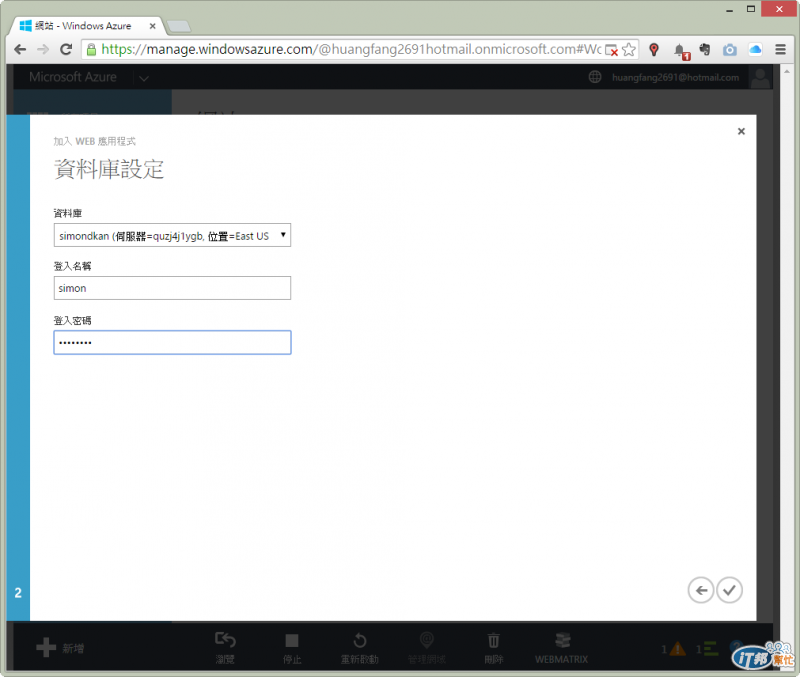The width and height of the screenshot is (800, 677).
Task: Expand the chevron beside Microsoft Azure
Action: (x=144, y=78)
